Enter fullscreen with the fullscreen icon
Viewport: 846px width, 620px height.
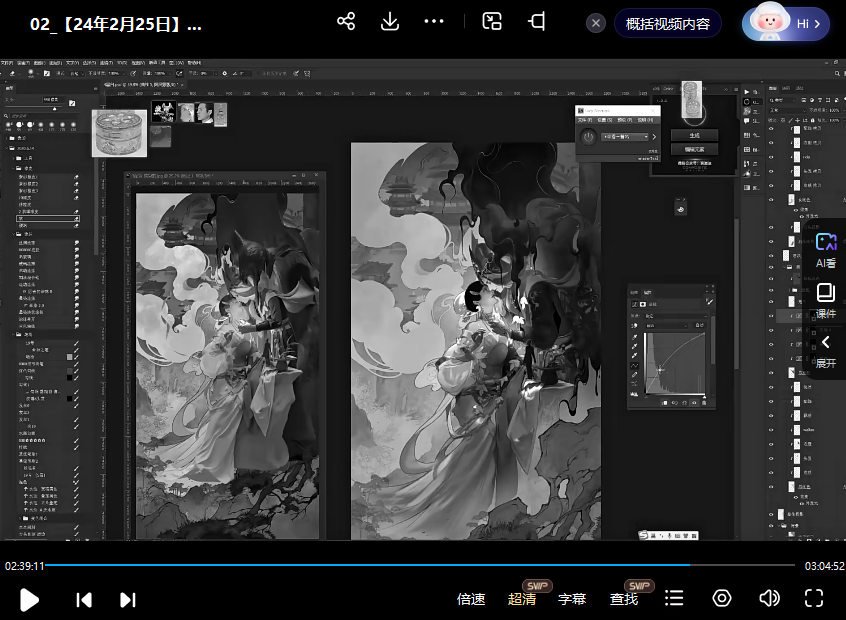(814, 598)
